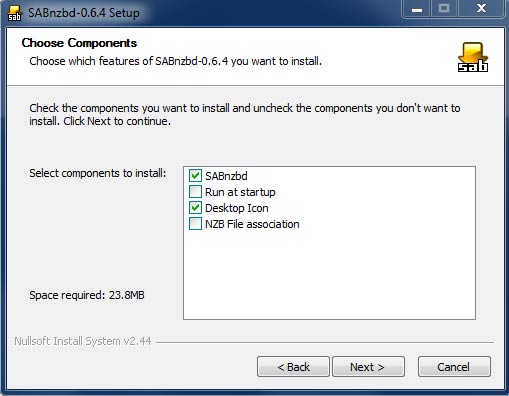Minimize the setup window

click(x=417, y=9)
